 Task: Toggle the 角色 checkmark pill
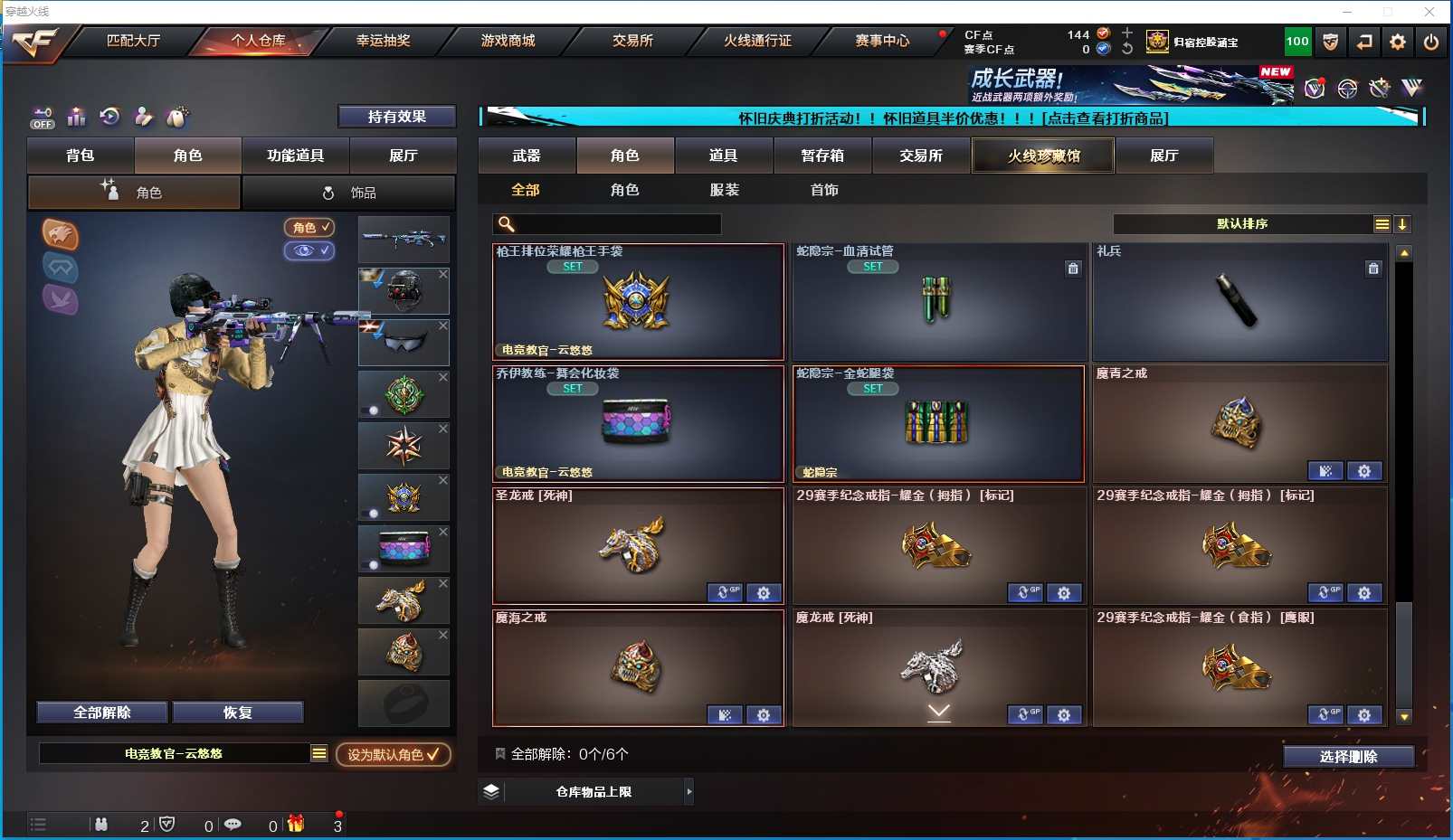pos(309,228)
